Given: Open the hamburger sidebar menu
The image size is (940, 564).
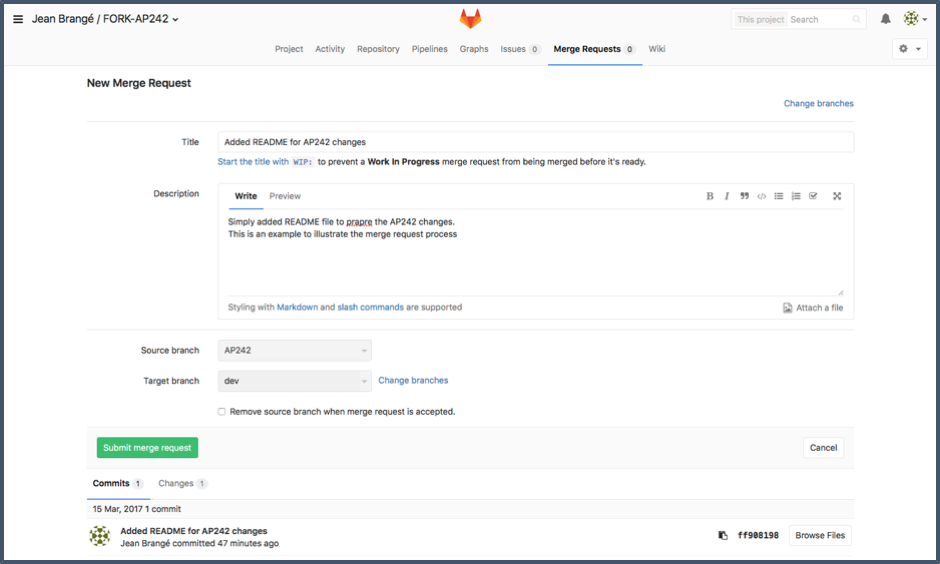Looking at the screenshot, I should pyautogui.click(x=18, y=19).
